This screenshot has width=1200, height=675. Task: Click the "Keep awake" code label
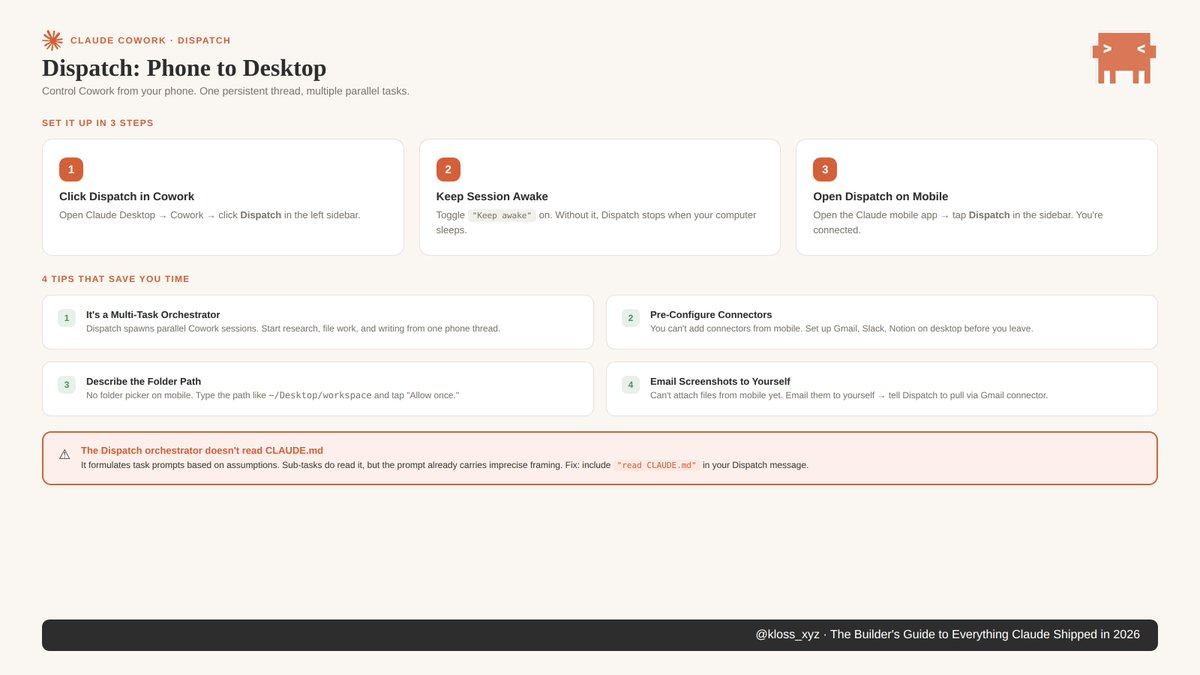click(502, 215)
